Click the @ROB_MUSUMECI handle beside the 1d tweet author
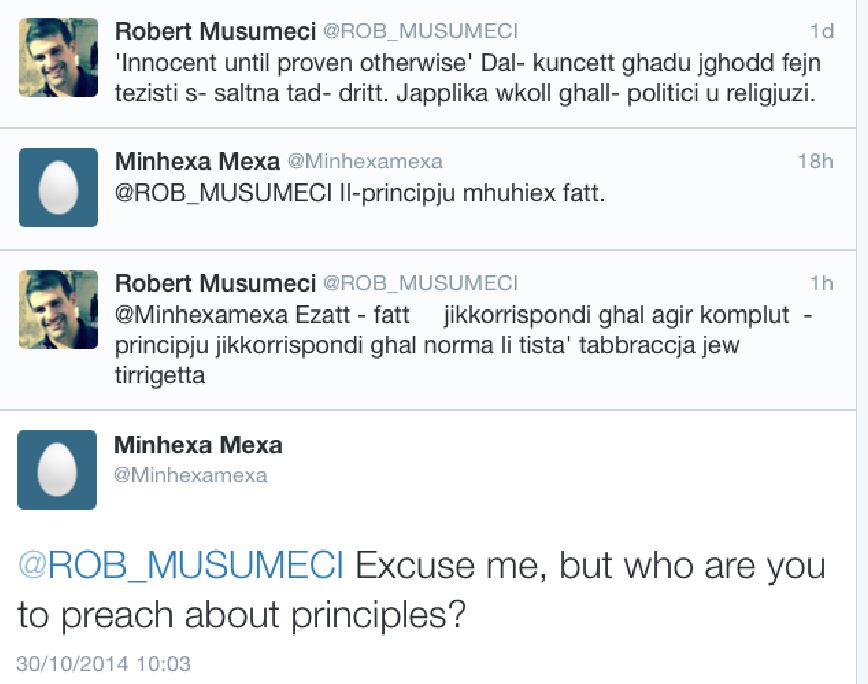The width and height of the screenshot is (868, 684). click(420, 31)
